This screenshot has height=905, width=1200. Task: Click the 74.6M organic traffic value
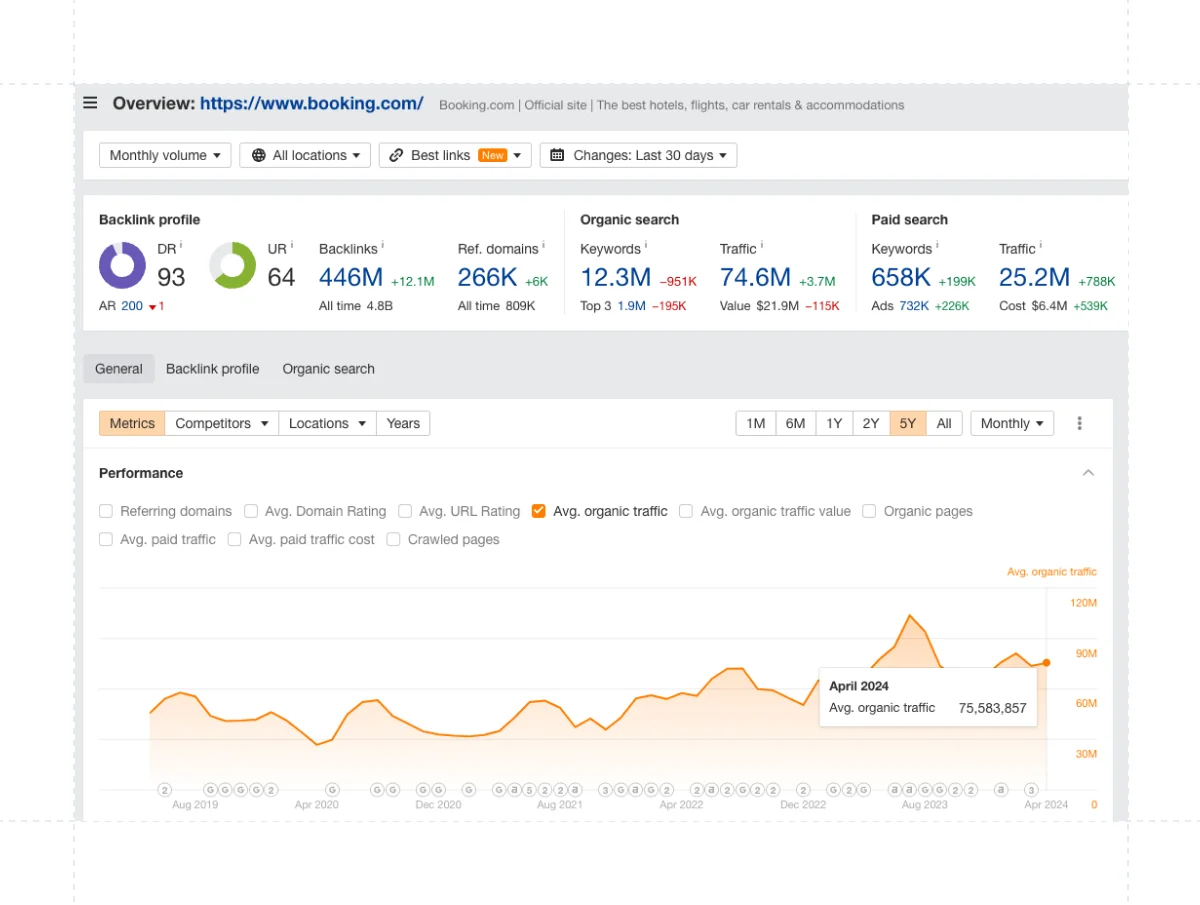click(755, 277)
